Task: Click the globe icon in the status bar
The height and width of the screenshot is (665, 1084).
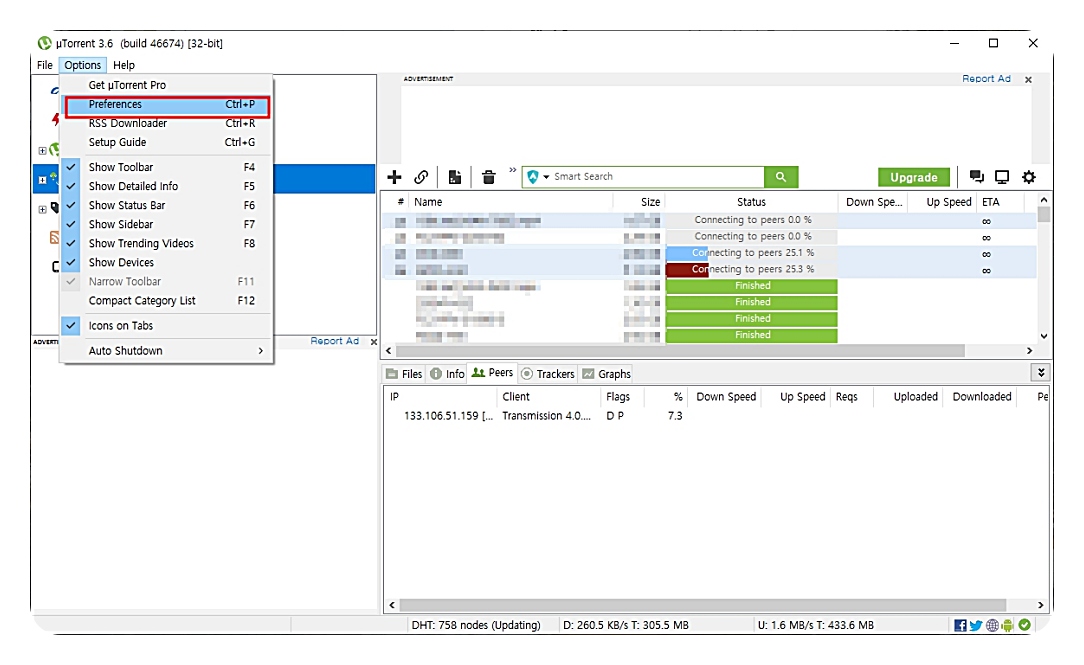Action: point(992,625)
